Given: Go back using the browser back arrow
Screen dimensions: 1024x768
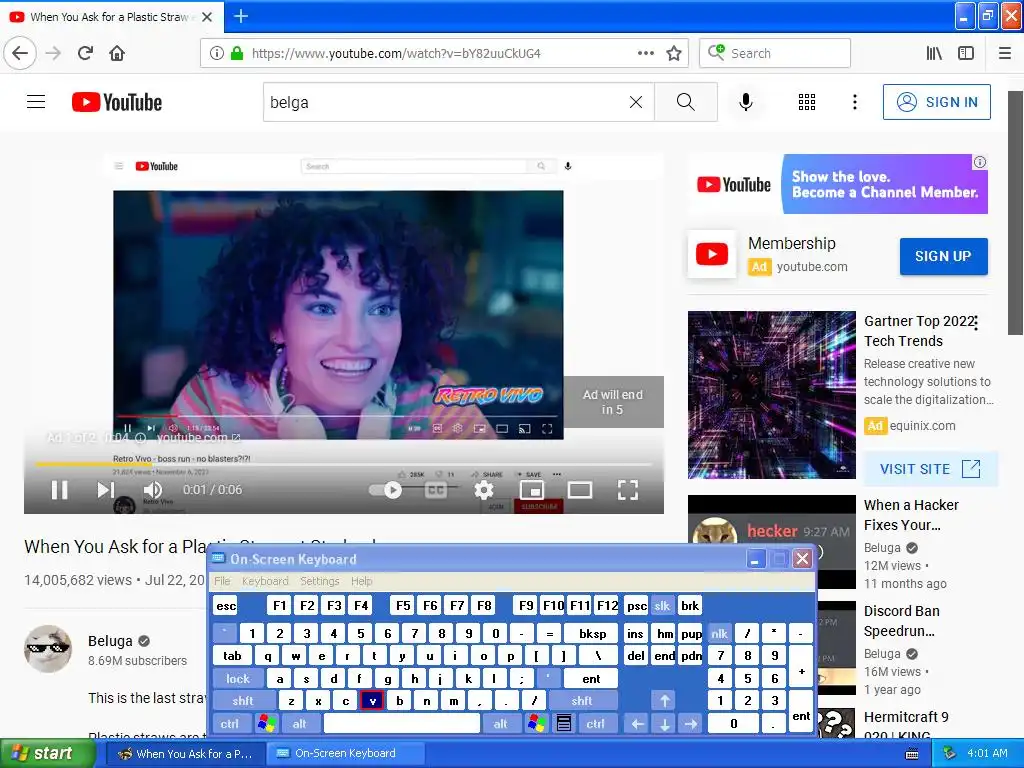Looking at the screenshot, I should (20, 53).
